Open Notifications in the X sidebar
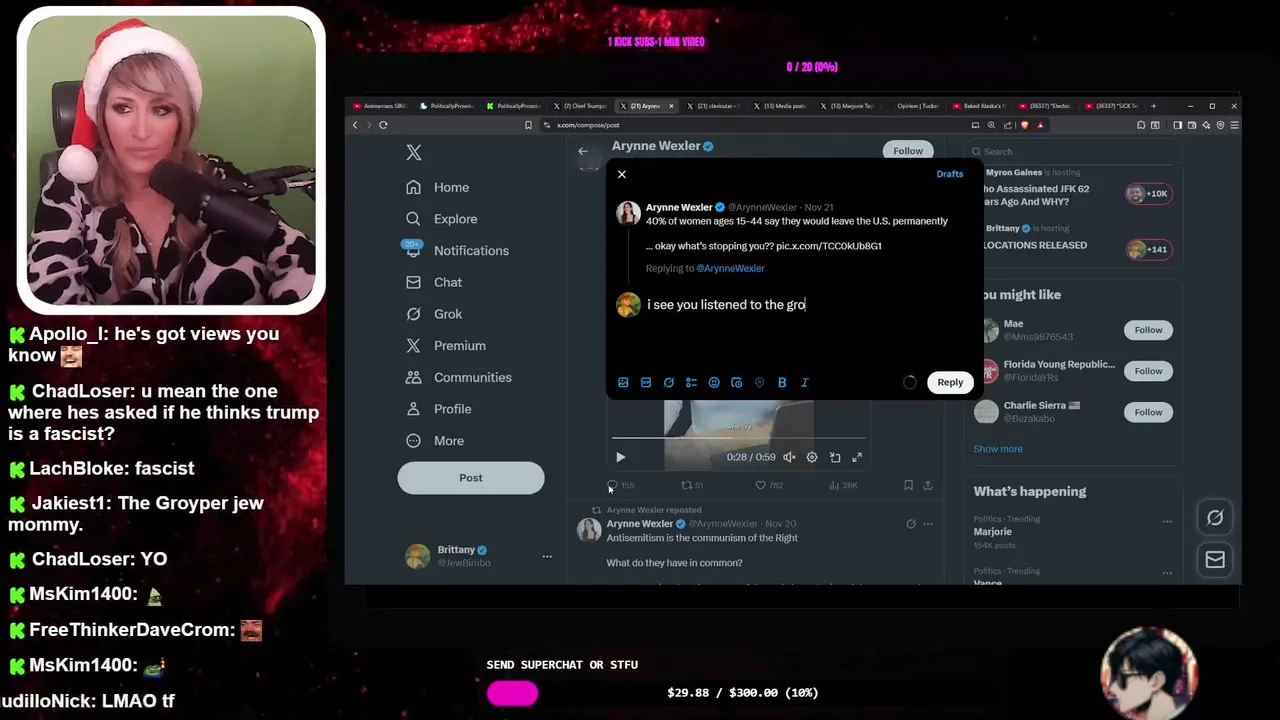 tap(458, 251)
